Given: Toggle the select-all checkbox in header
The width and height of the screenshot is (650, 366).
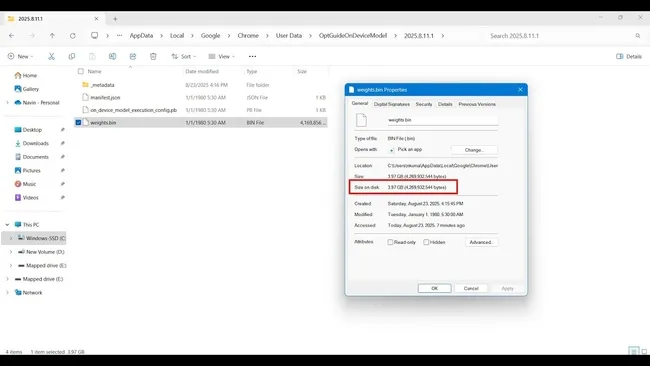Looking at the screenshot, I should tap(81, 71).
